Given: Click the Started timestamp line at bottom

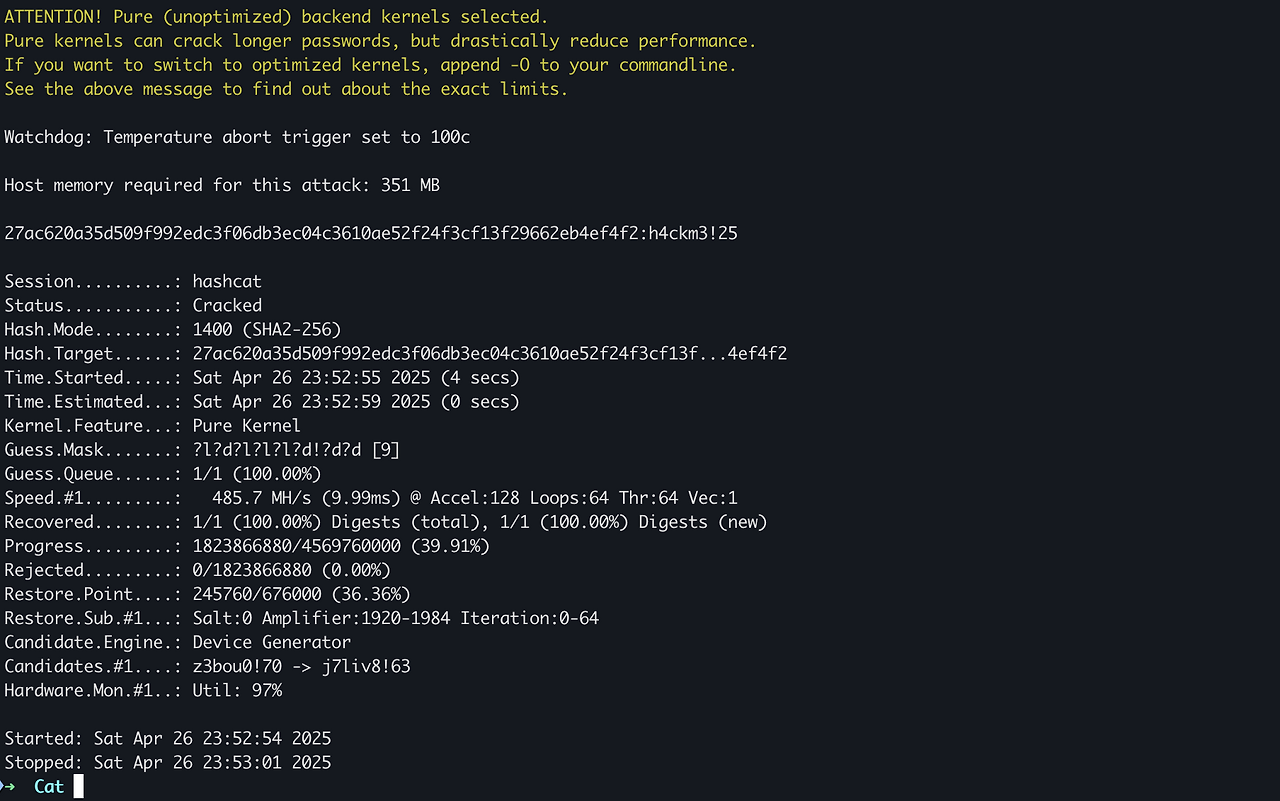Looking at the screenshot, I should [168, 738].
